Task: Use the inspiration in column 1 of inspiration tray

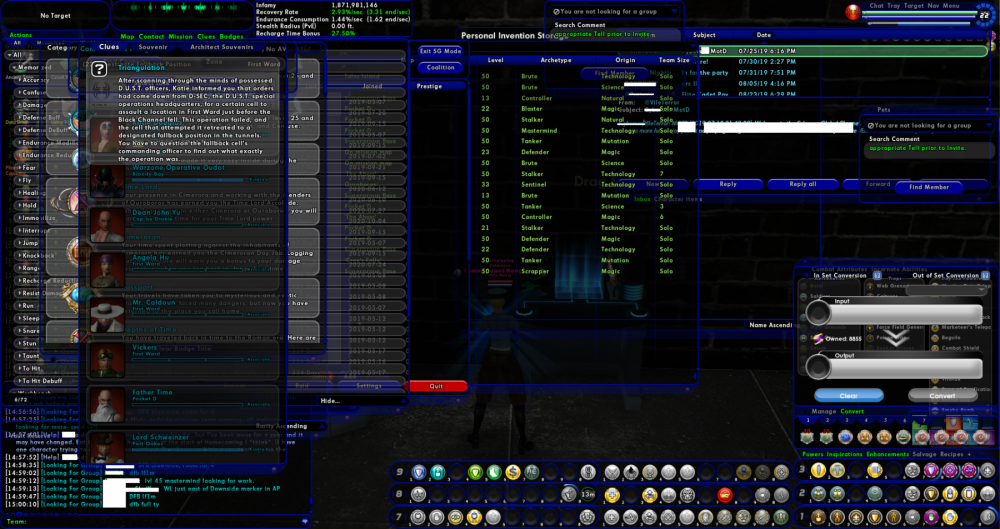Action: pyautogui.click(x=807, y=437)
